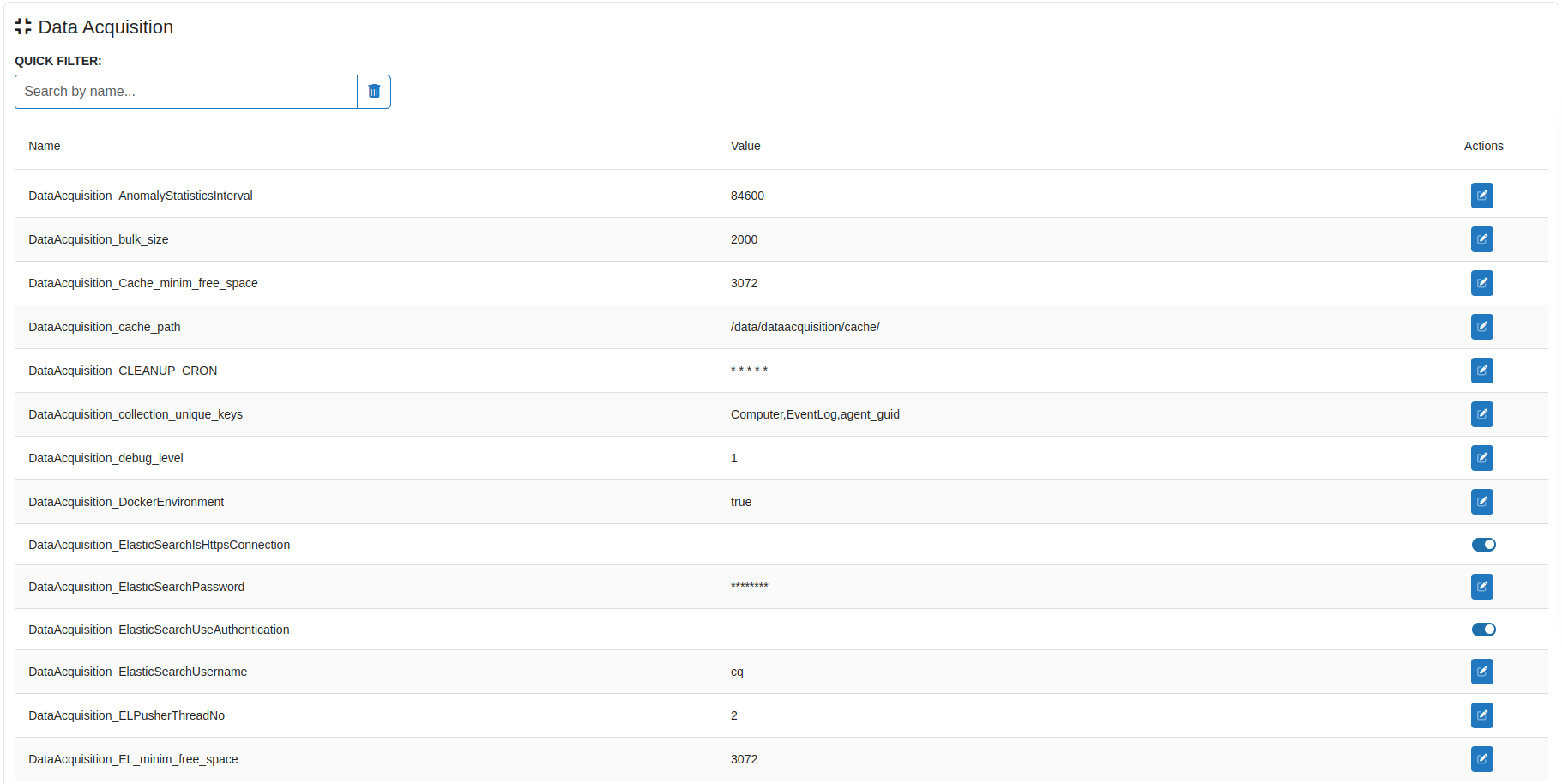Edit DataAcquisition_EL_minim_free_space value
1562x784 pixels.
click(x=1481, y=759)
